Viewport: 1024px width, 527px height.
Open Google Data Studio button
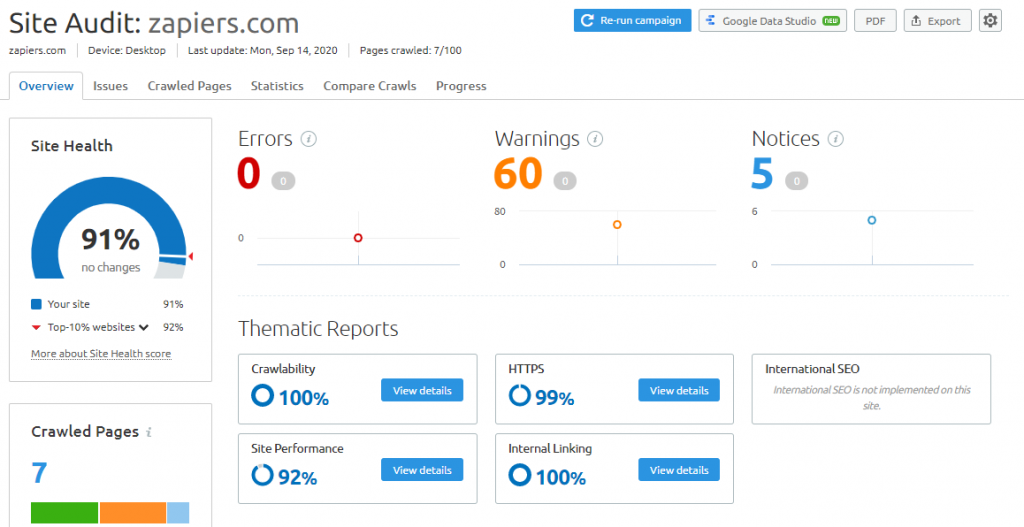tap(773, 21)
